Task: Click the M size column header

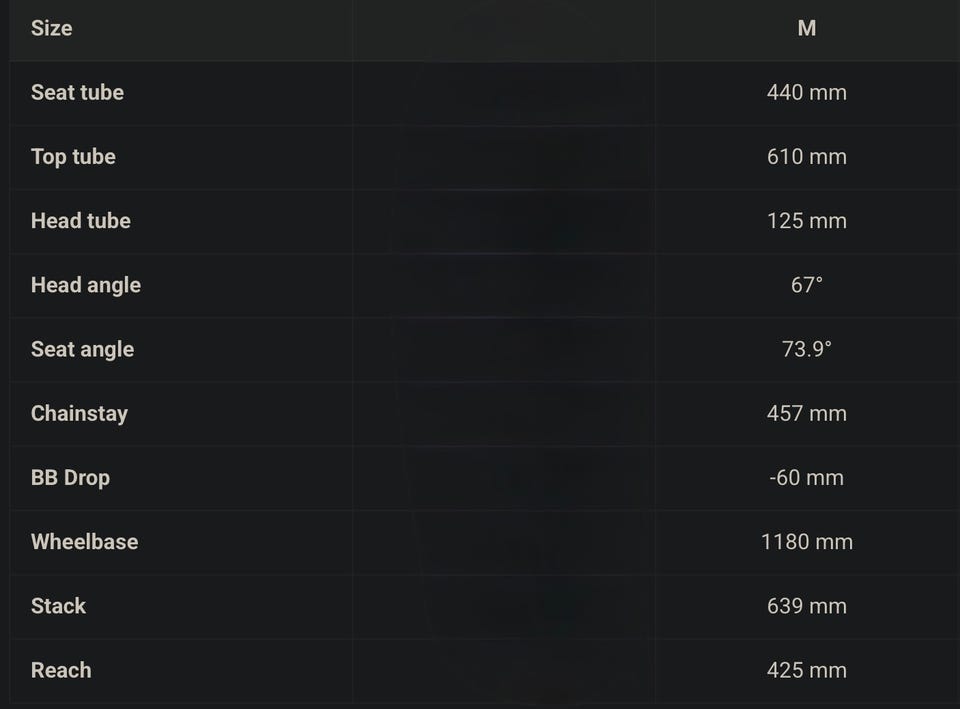Action: [x=806, y=28]
